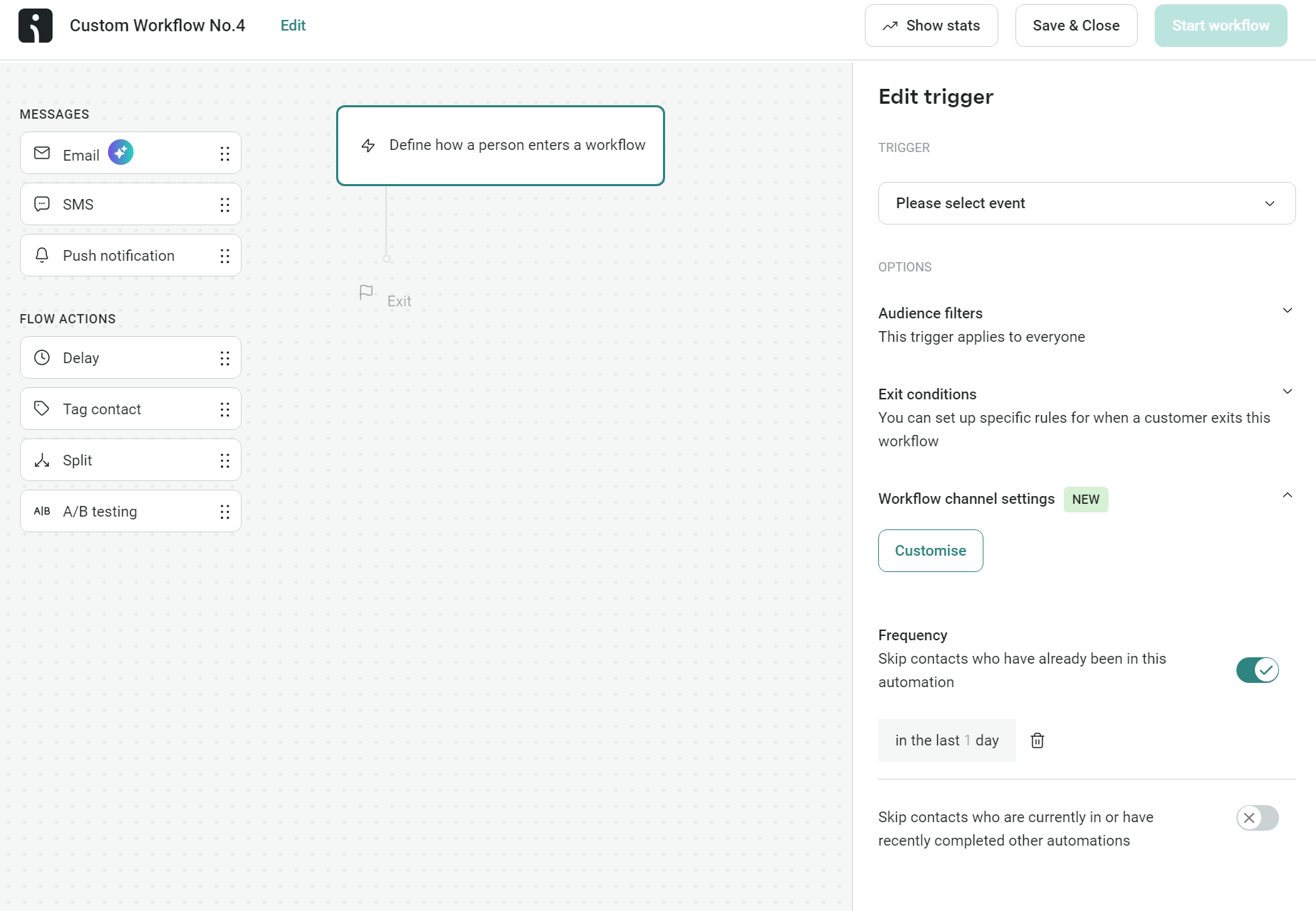Expand the Audience filters section
Viewport: 1316px width, 911px height.
pyautogui.click(x=1288, y=311)
